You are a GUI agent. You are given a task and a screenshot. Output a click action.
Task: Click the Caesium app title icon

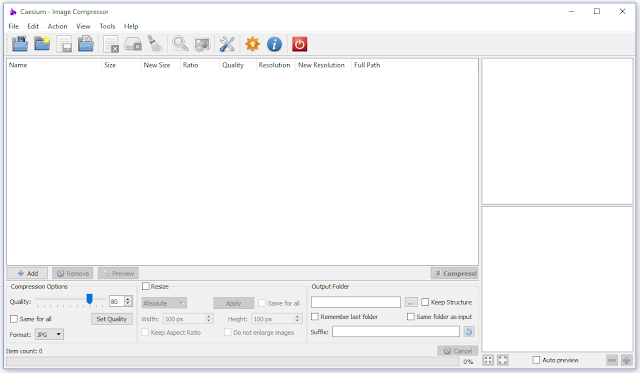click(13, 12)
